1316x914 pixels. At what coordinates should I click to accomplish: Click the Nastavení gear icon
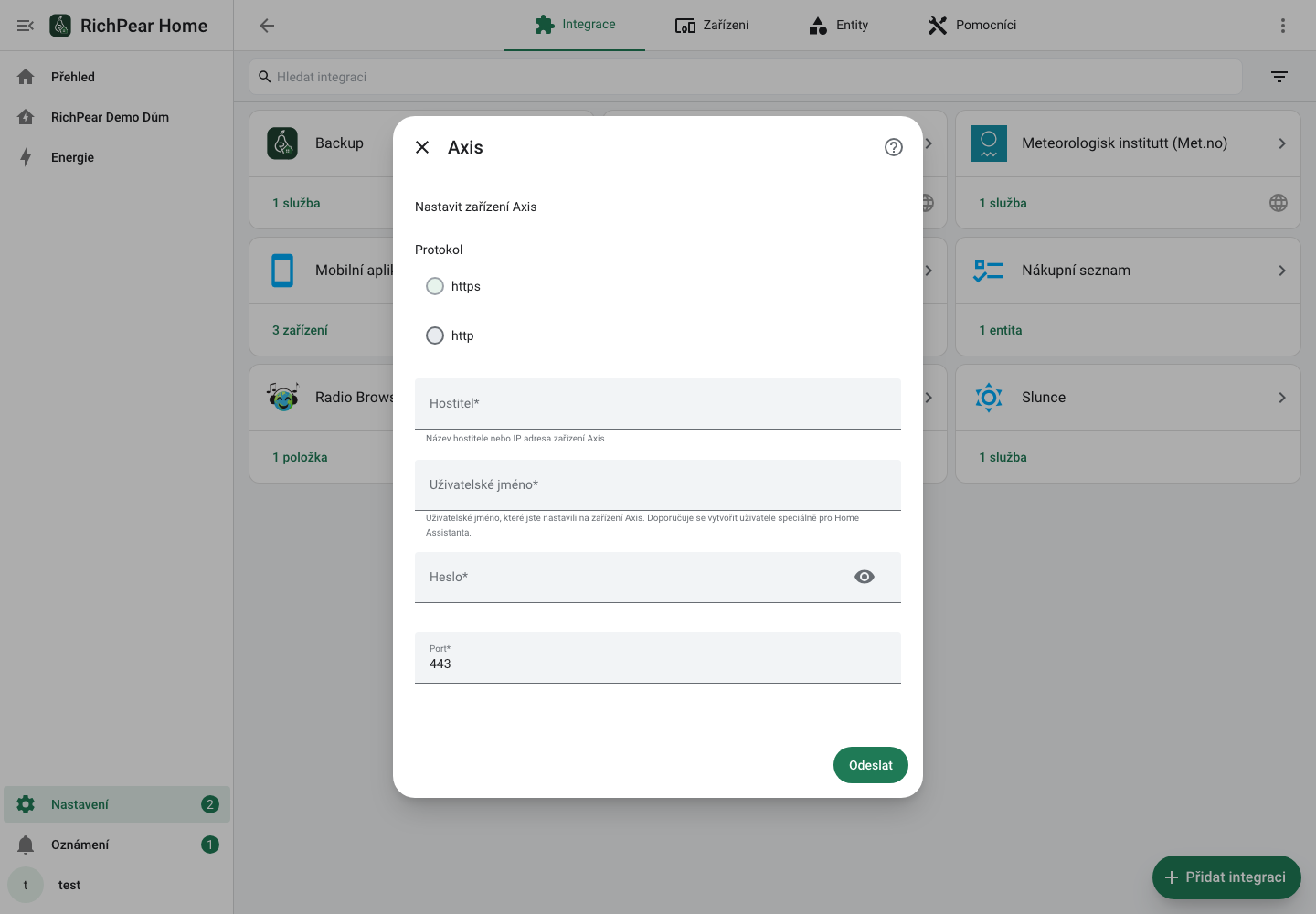click(x=26, y=804)
